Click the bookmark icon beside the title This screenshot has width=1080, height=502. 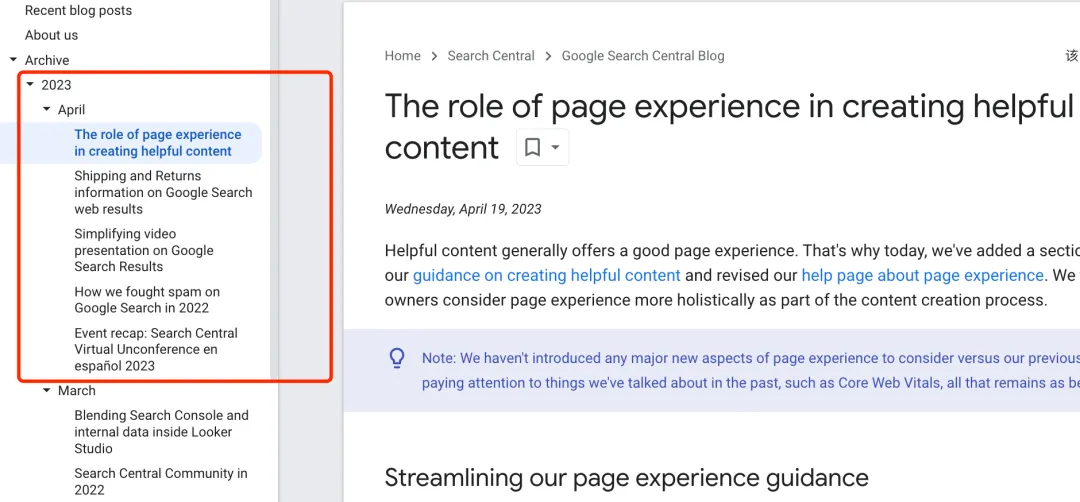tap(533, 148)
